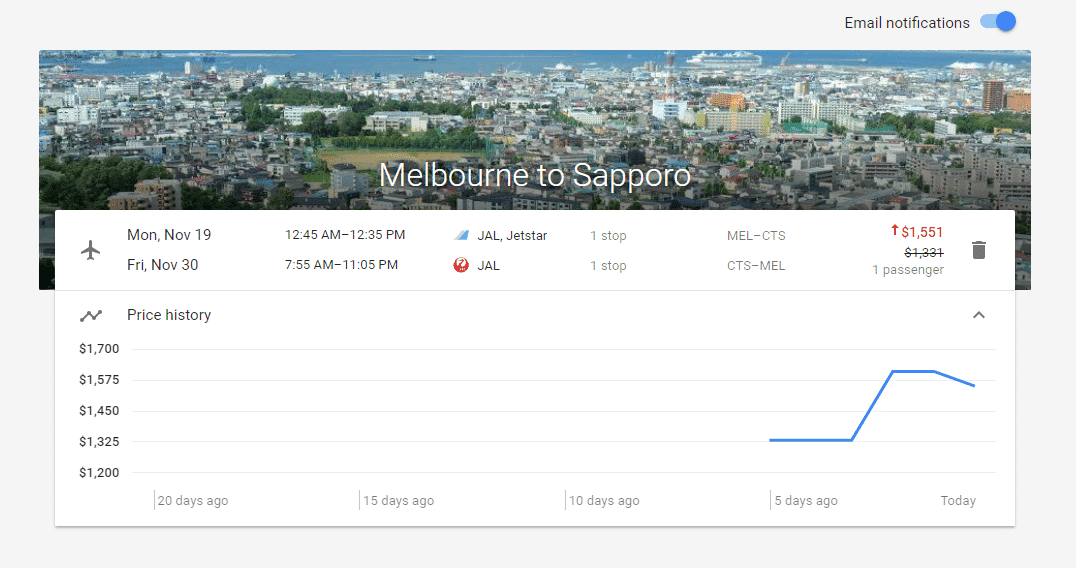Viewport: 1076px width, 568px height.
Task: Click the Today axis label
Action: [958, 501]
